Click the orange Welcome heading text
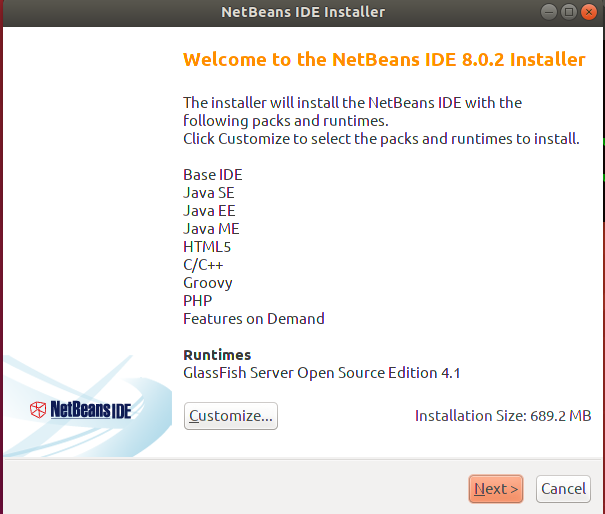 click(x=384, y=59)
